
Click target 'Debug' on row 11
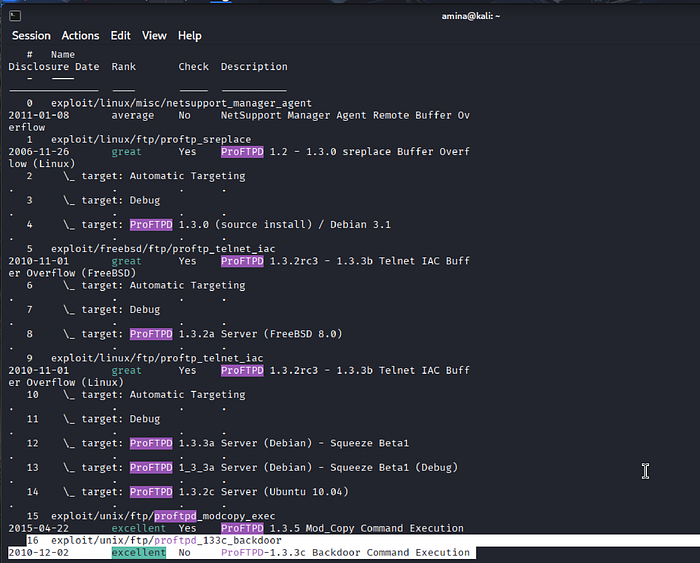145,419
